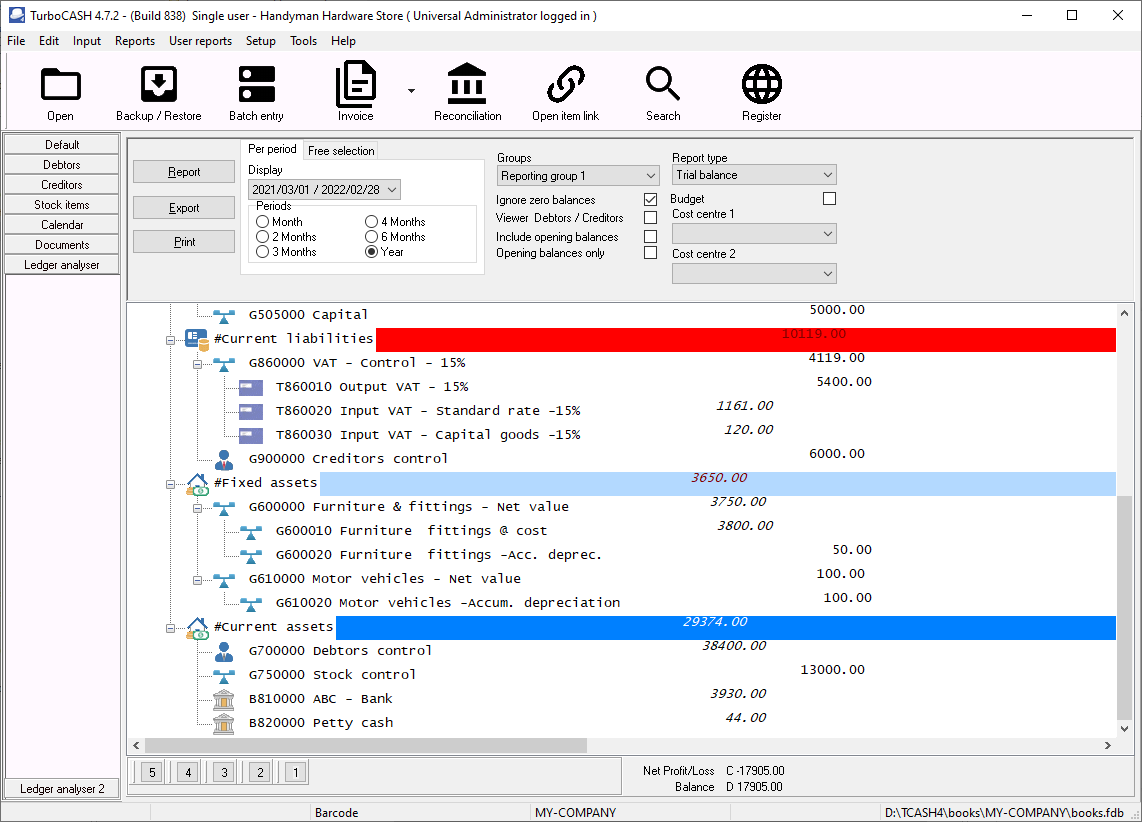
Task: Click the Open item link icon
Action: 565,85
